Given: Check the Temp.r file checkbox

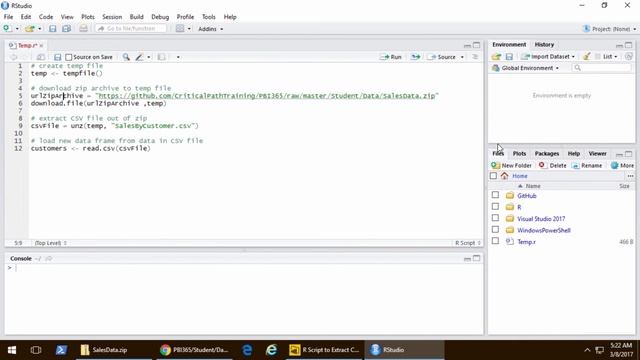Looking at the screenshot, I should (x=495, y=241).
